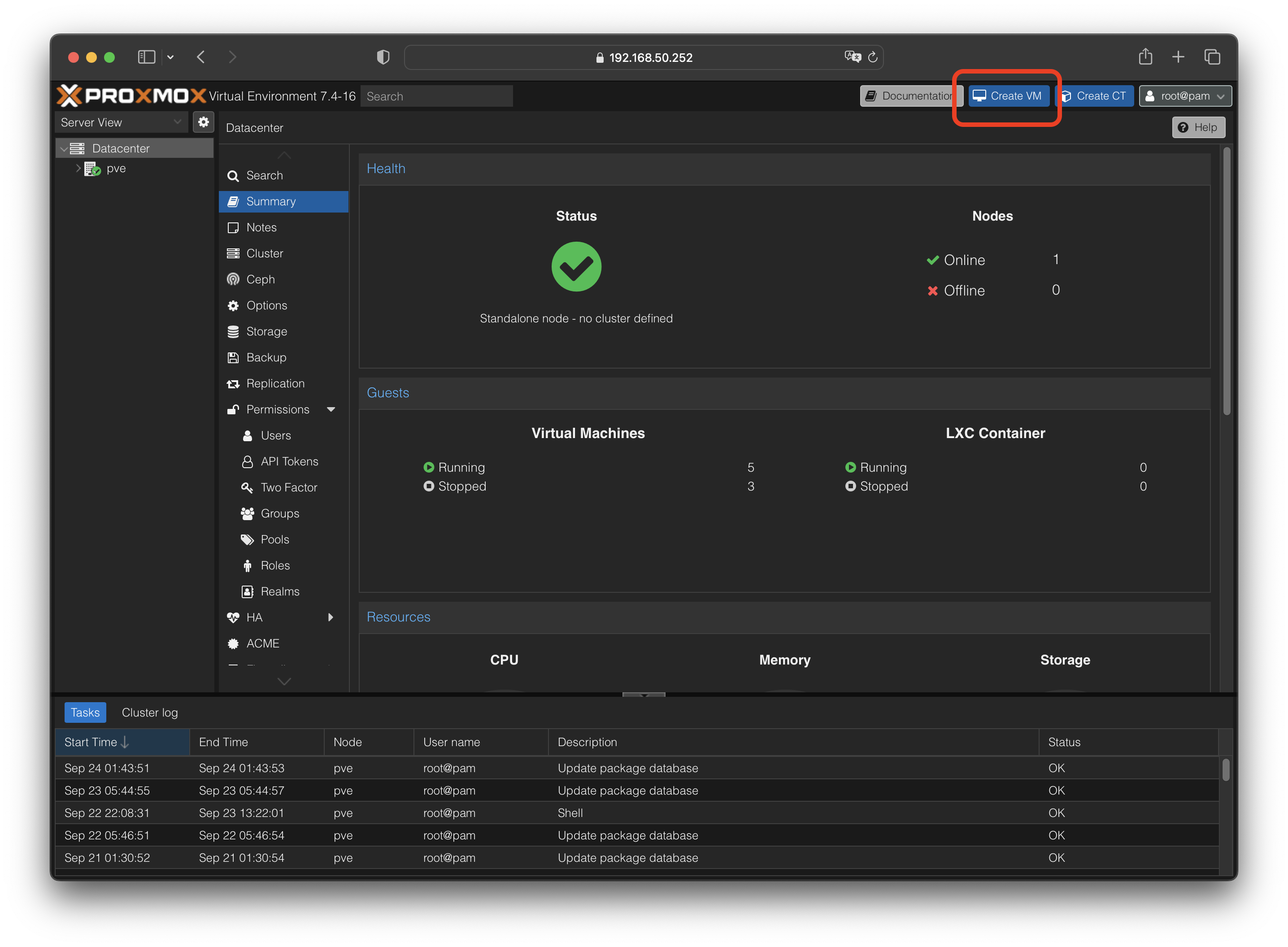The width and height of the screenshot is (1288, 947).
Task: Open the Notes menu item
Action: click(x=261, y=228)
